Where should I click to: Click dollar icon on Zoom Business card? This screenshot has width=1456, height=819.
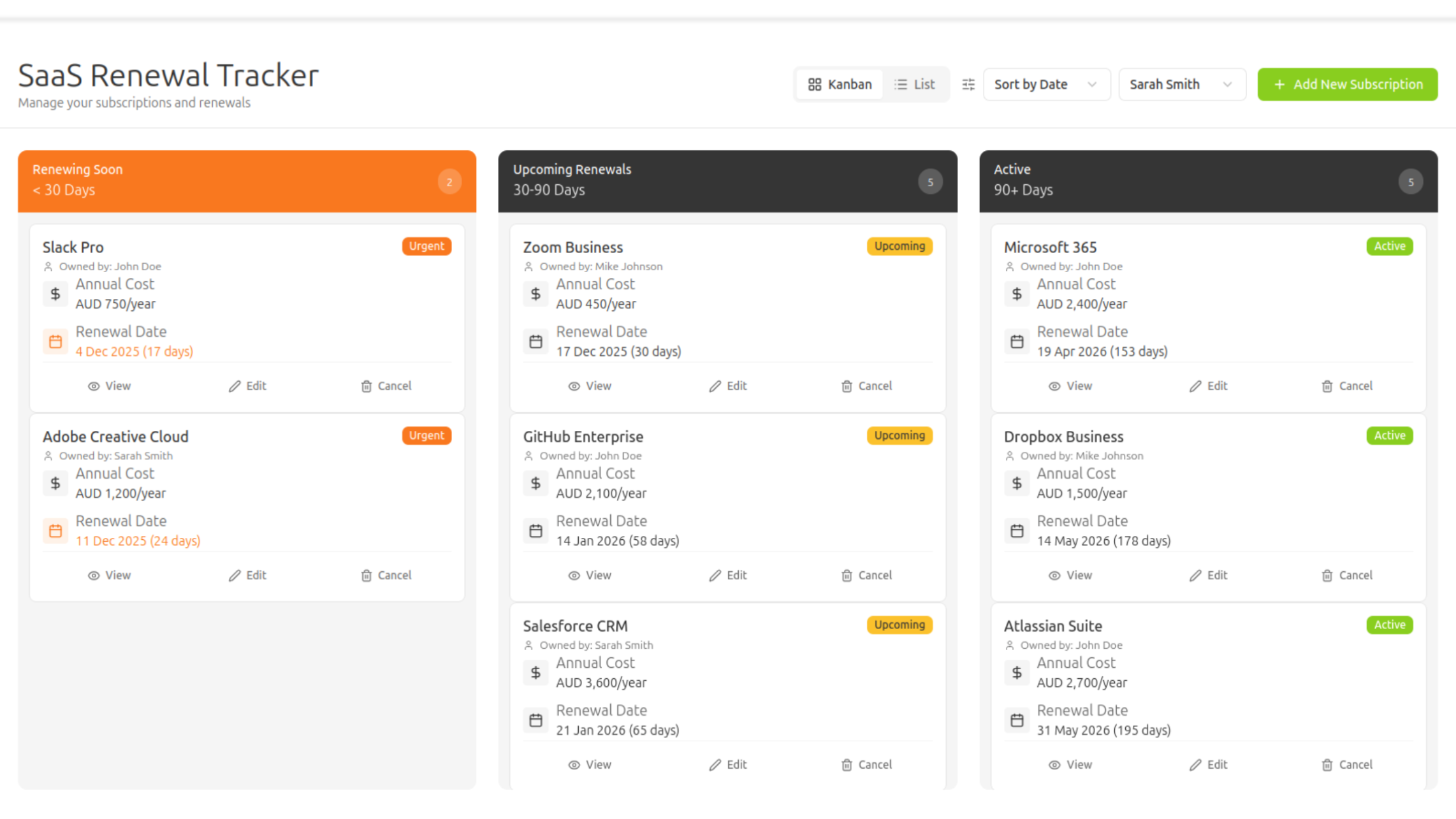click(x=535, y=294)
